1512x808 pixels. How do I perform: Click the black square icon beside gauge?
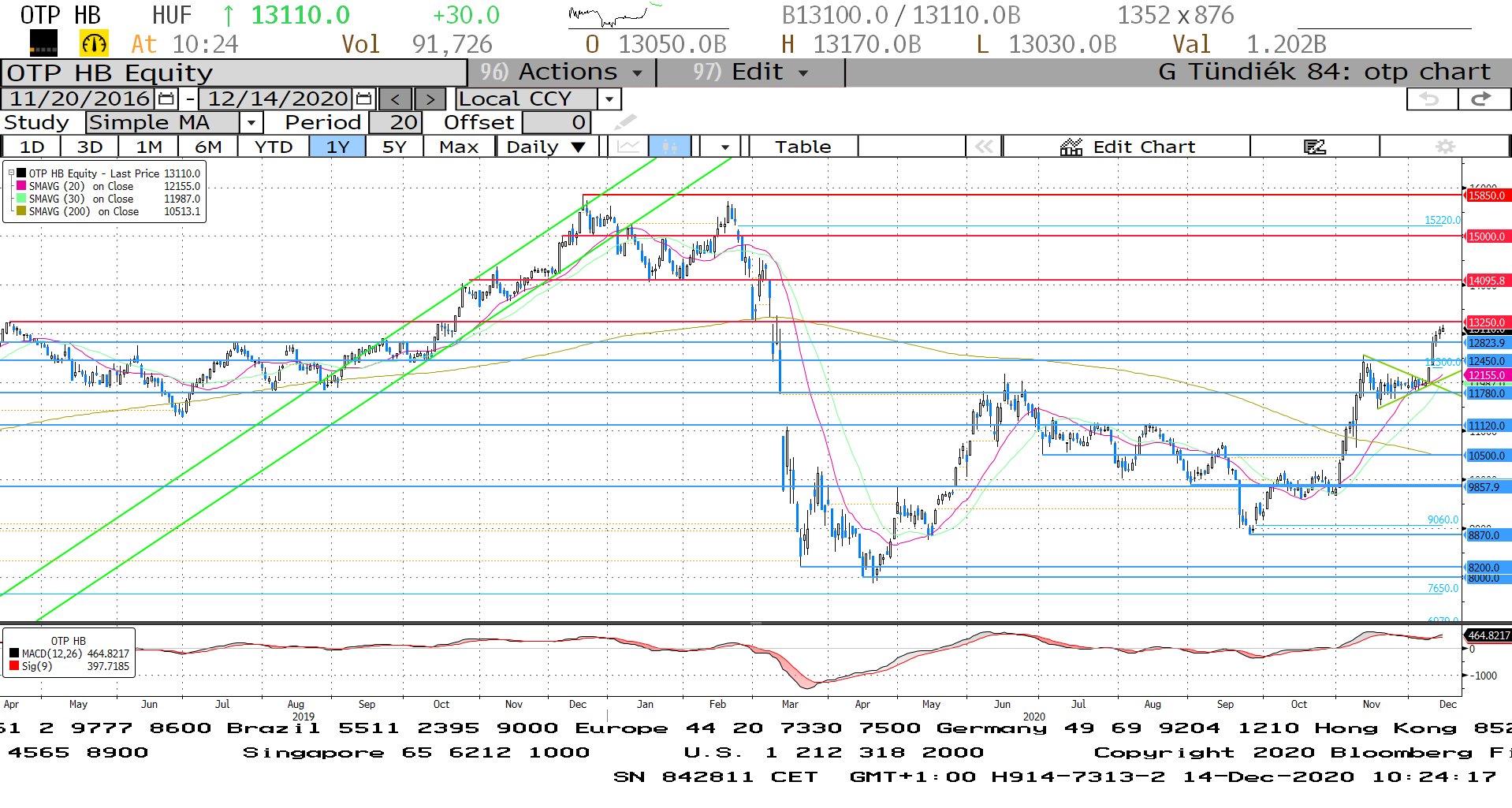(x=43, y=44)
